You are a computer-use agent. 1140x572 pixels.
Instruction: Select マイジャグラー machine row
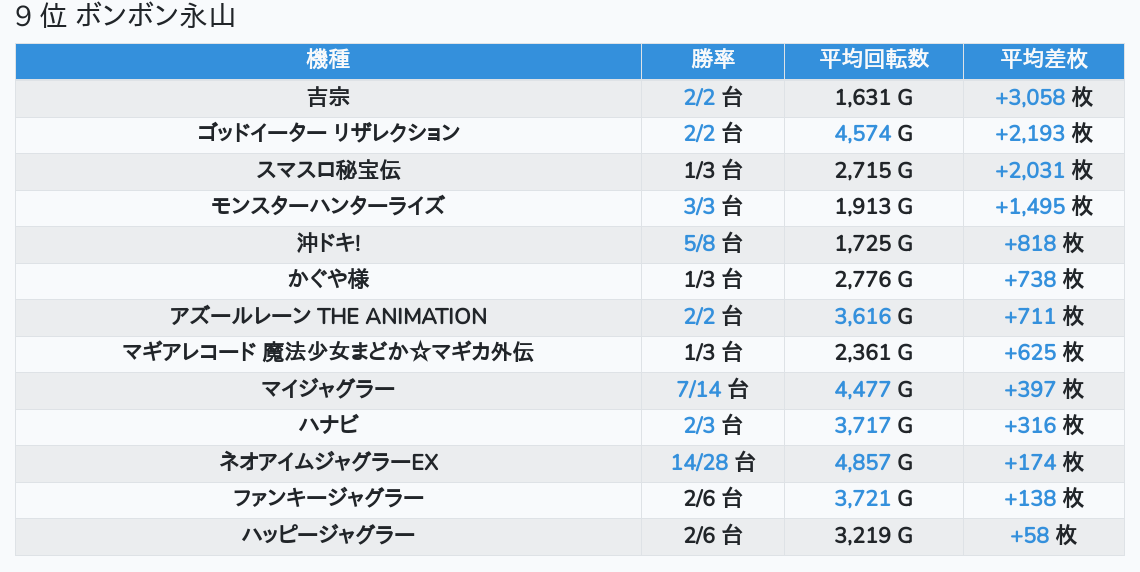(328, 389)
